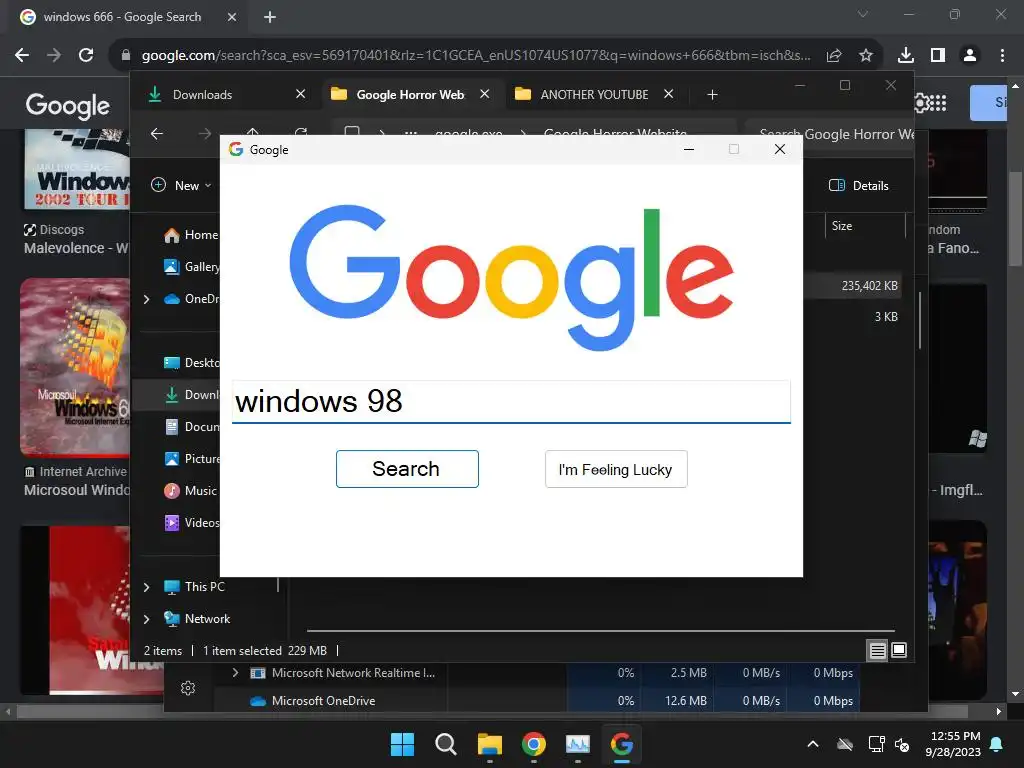
Task: Open Chrome three-dot menu
Action: click(1002, 56)
